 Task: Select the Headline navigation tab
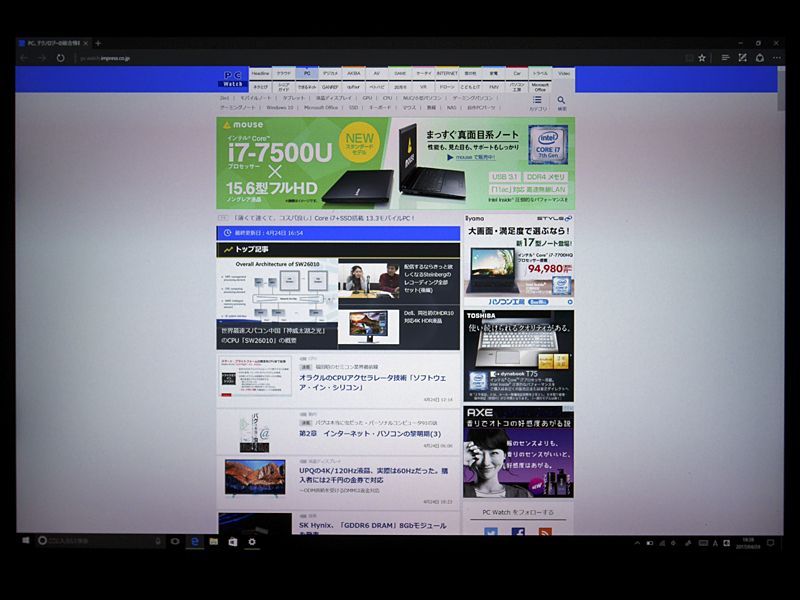pyautogui.click(x=260, y=73)
